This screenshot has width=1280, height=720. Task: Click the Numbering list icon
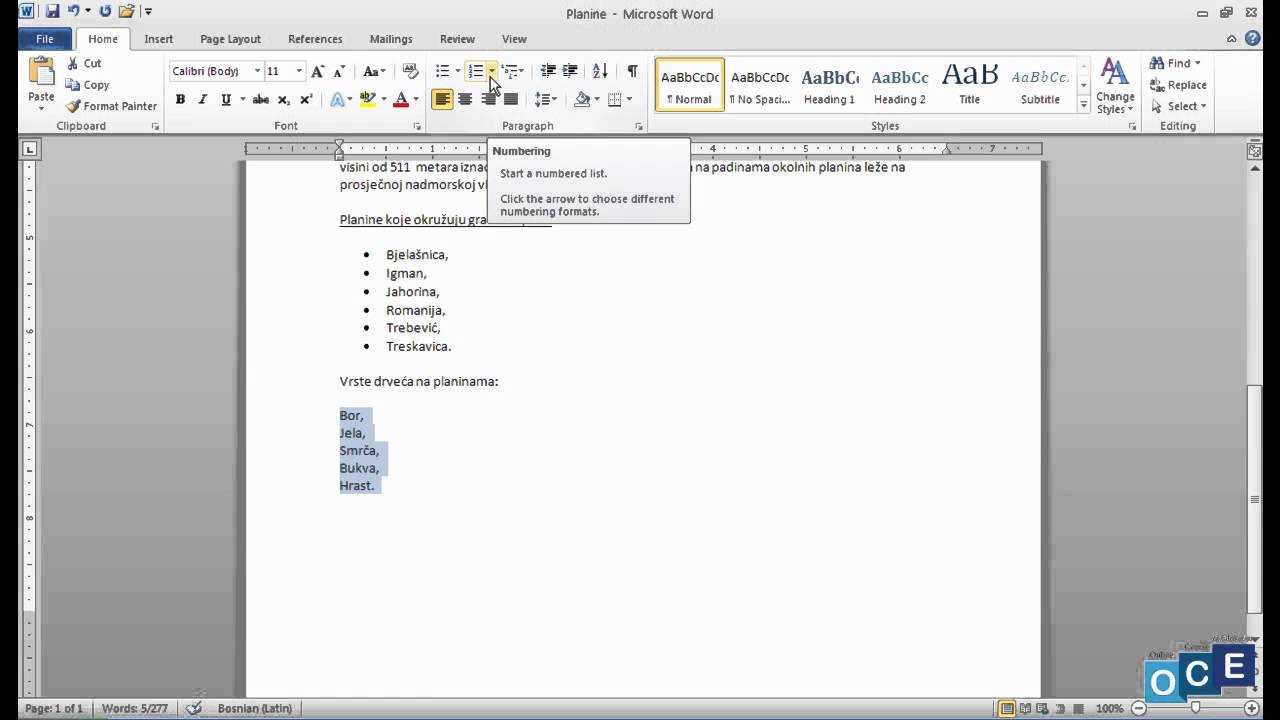coord(476,71)
